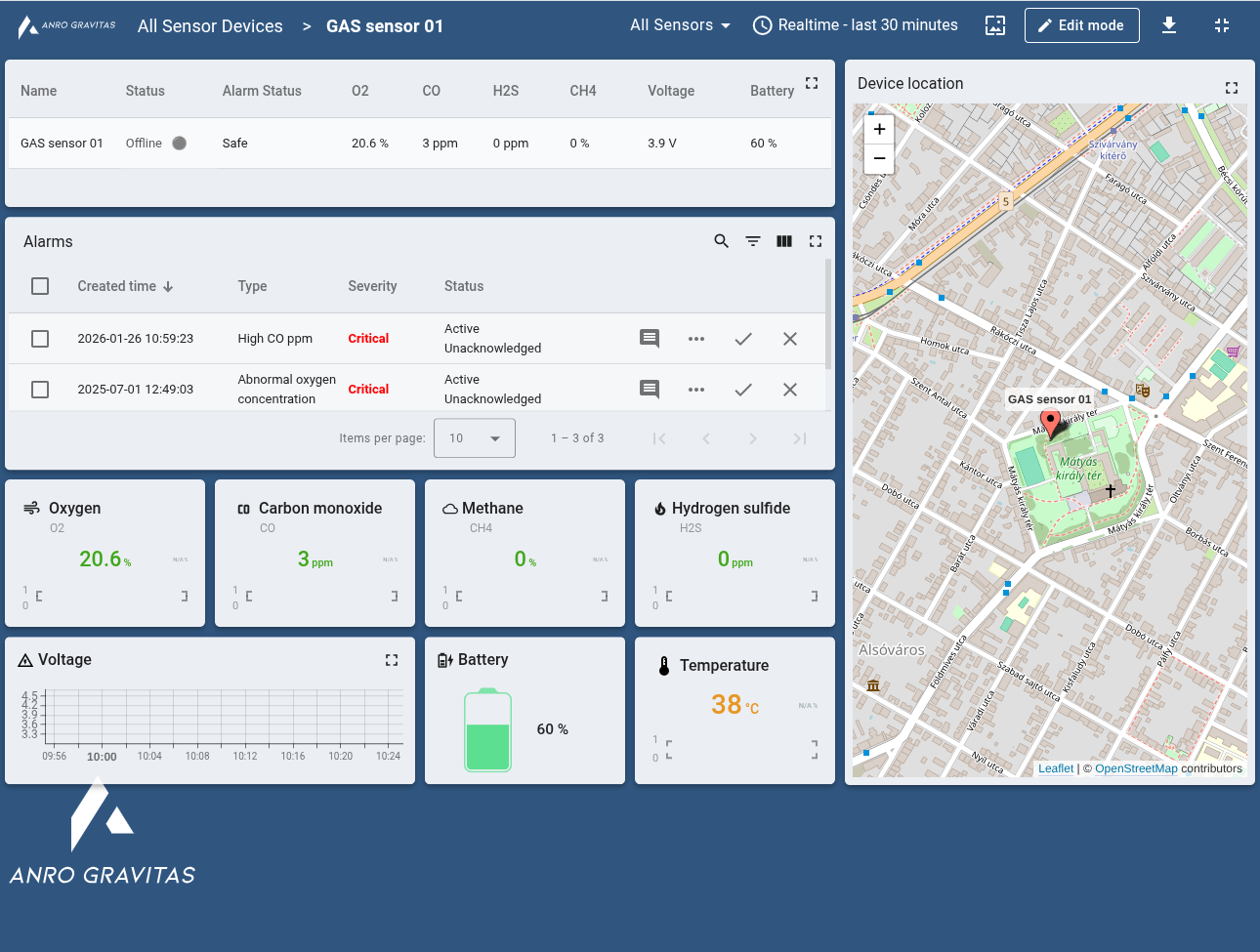
Task: Open Realtime last 30 minutes time window
Action: (x=856, y=25)
